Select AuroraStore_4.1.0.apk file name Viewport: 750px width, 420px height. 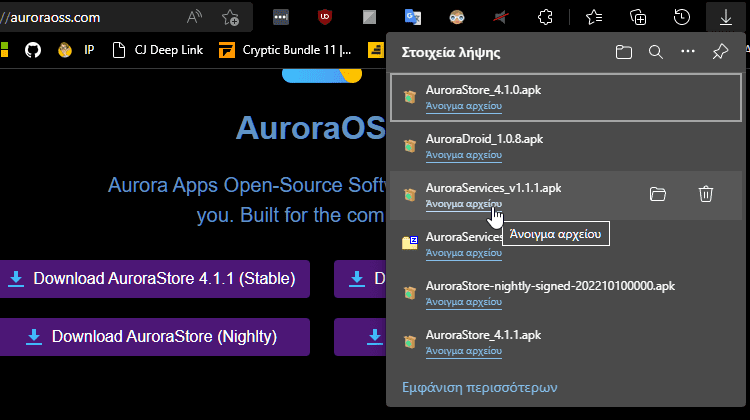tap(483, 90)
